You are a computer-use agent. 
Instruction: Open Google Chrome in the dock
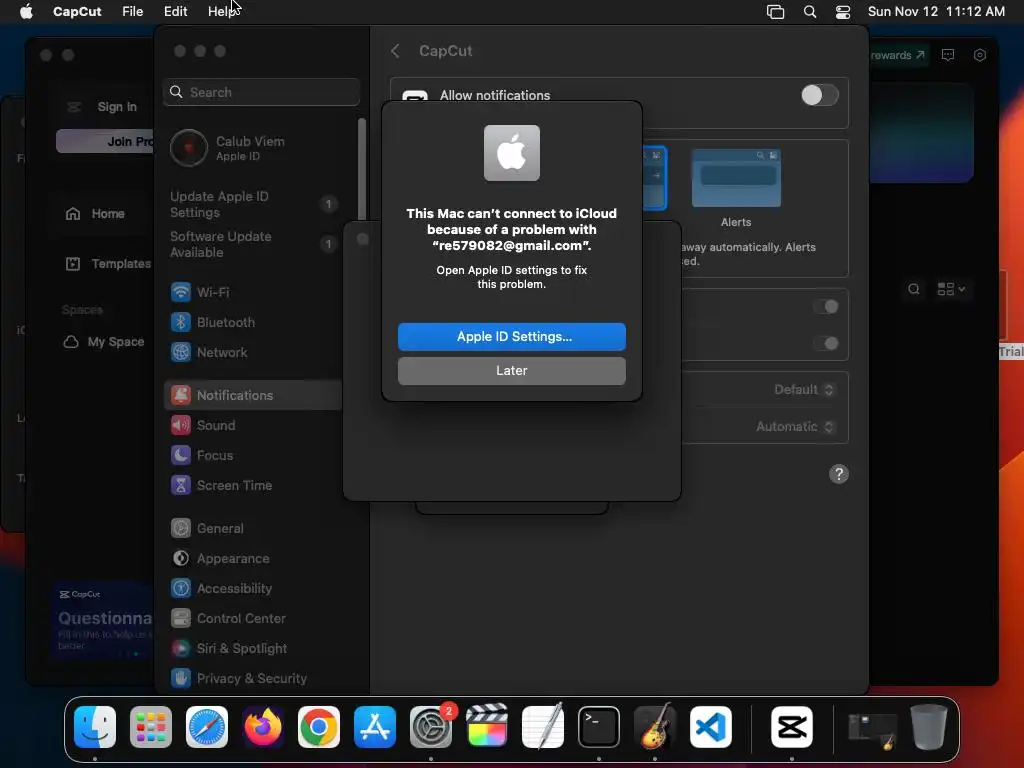(x=319, y=727)
